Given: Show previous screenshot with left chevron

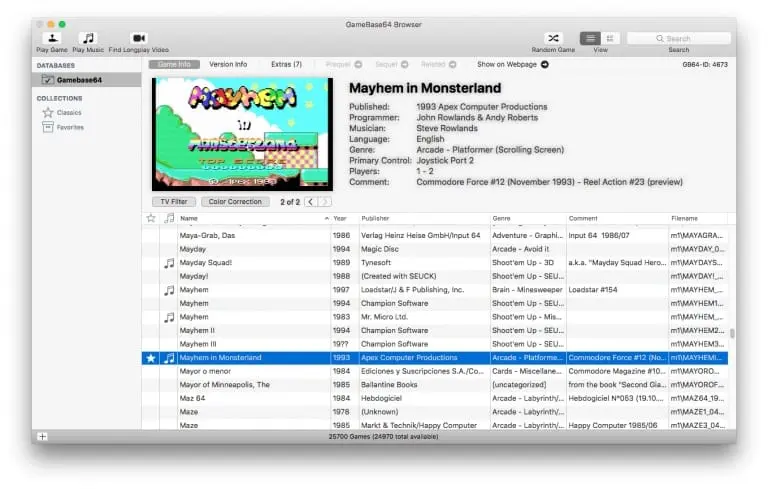Looking at the screenshot, I should tap(311, 201).
